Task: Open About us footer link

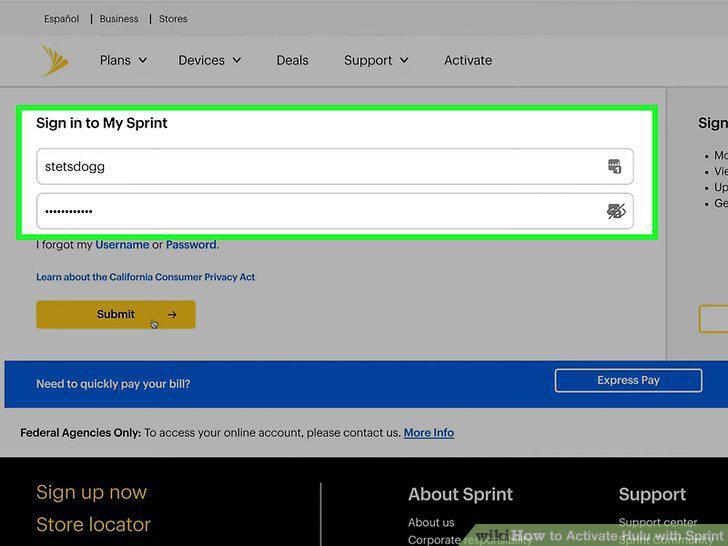Action: coord(431,522)
